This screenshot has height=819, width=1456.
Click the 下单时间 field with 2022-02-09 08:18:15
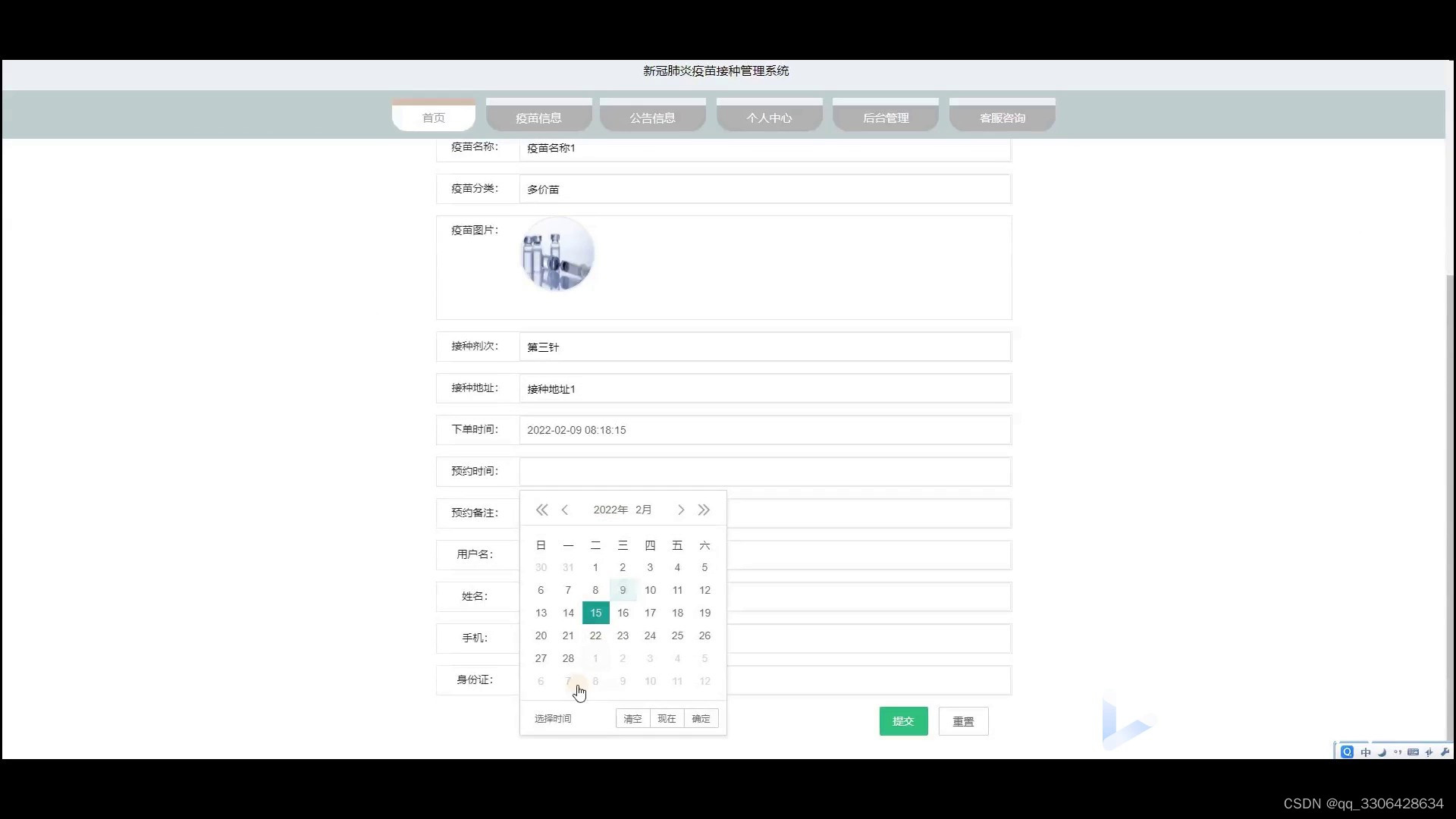point(764,430)
